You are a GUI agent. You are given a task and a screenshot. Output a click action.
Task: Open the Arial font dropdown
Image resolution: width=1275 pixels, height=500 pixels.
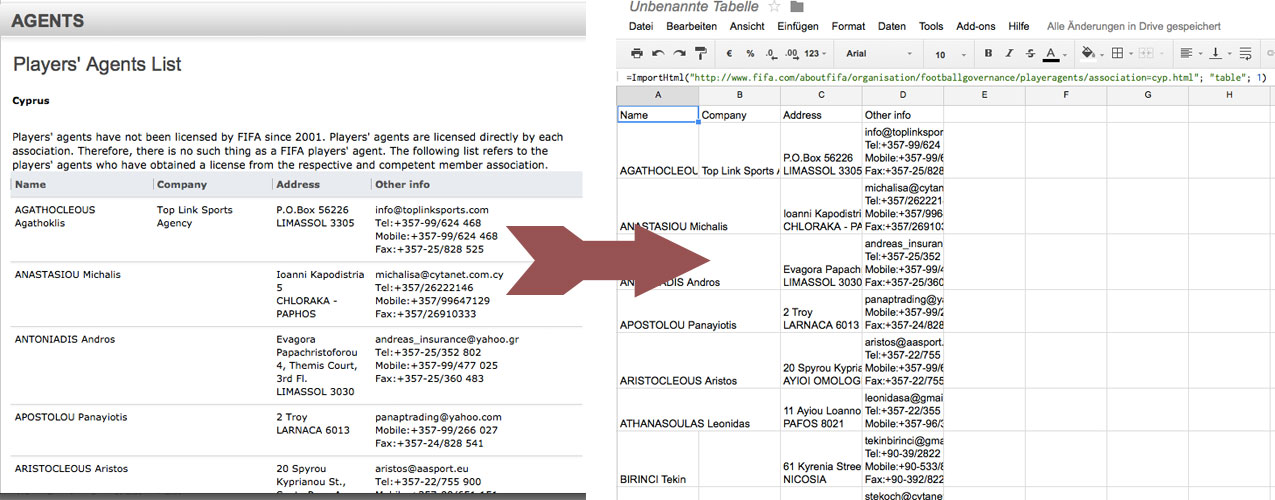[879, 53]
